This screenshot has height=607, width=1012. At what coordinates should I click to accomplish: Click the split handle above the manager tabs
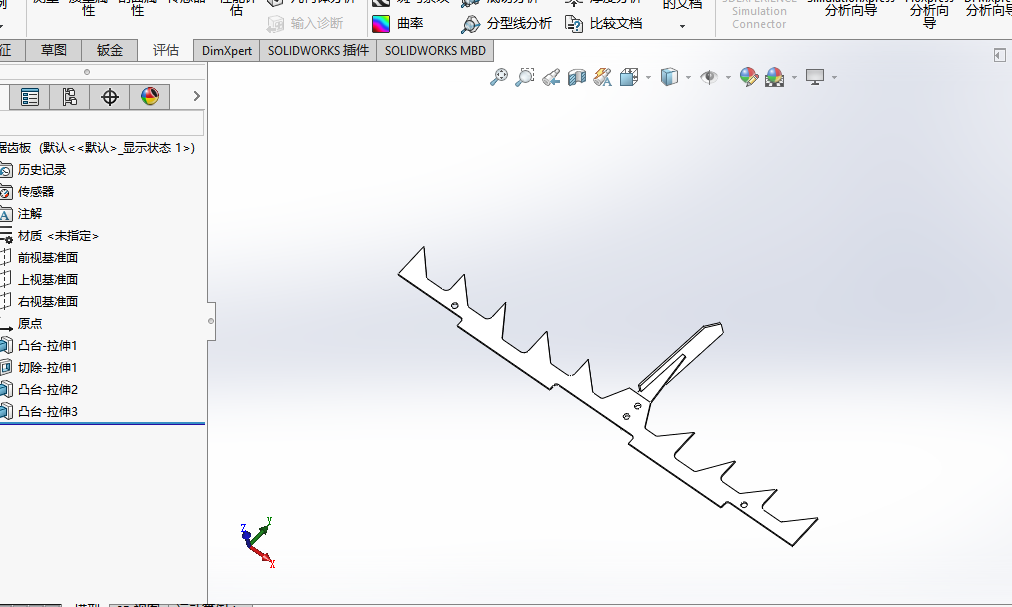[87, 72]
